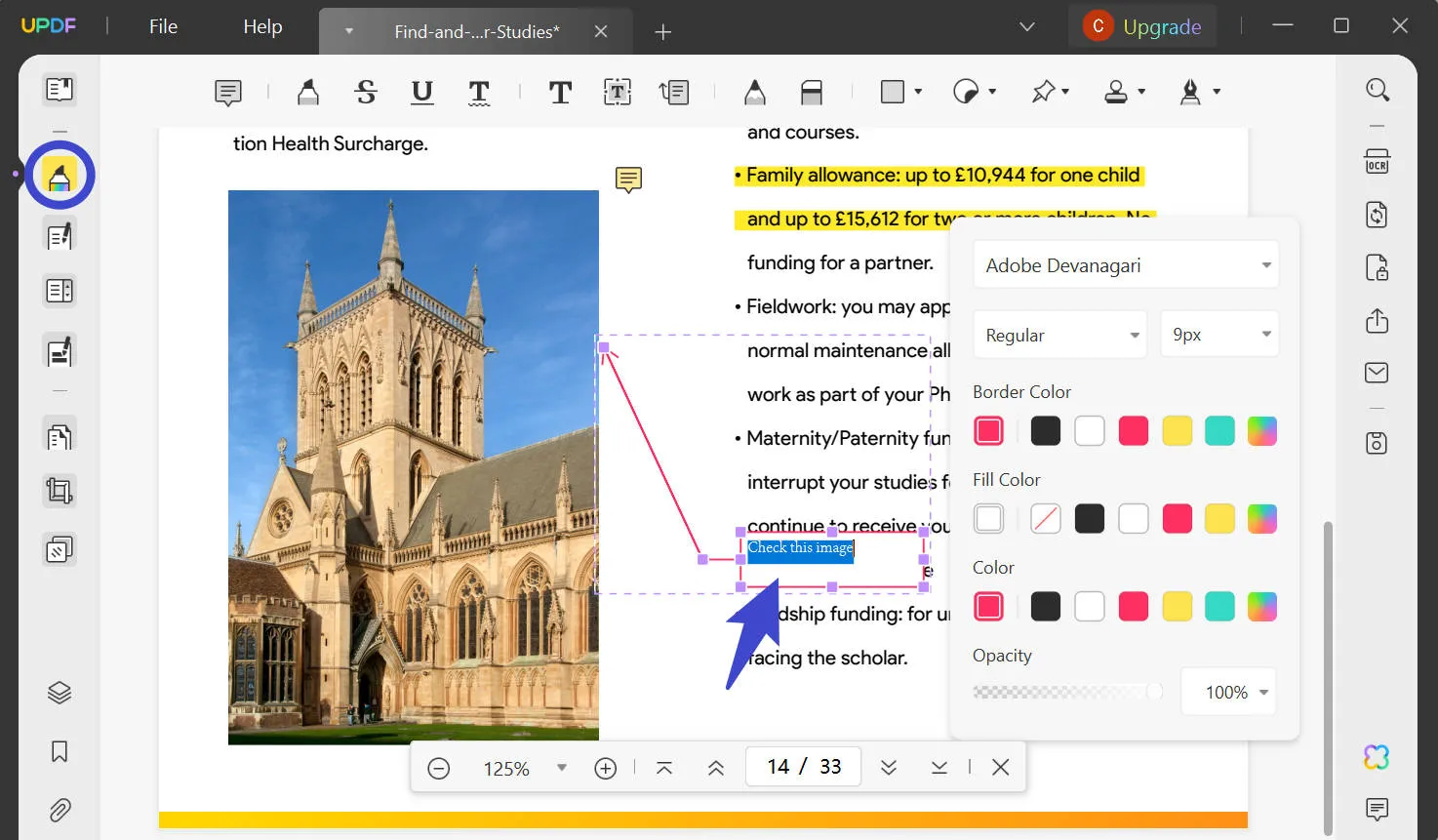The image size is (1438, 840).
Task: Open the Adobe Devanagari font dropdown
Action: click(x=1125, y=265)
